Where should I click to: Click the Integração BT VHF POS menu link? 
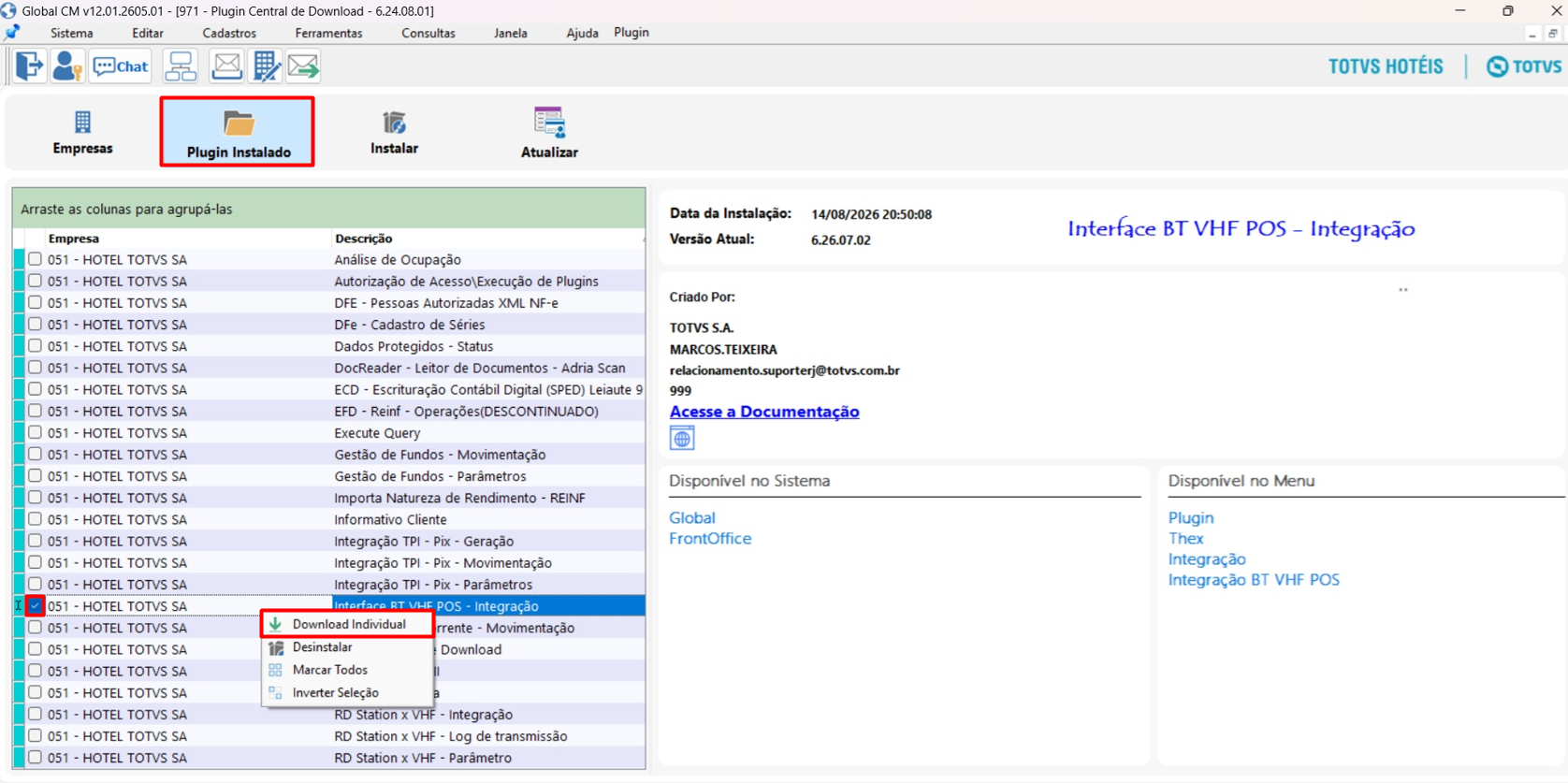click(x=1254, y=580)
